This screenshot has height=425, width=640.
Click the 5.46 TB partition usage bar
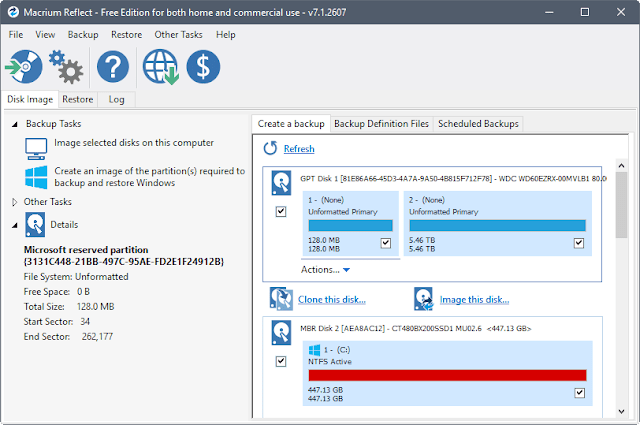[x=498, y=225]
